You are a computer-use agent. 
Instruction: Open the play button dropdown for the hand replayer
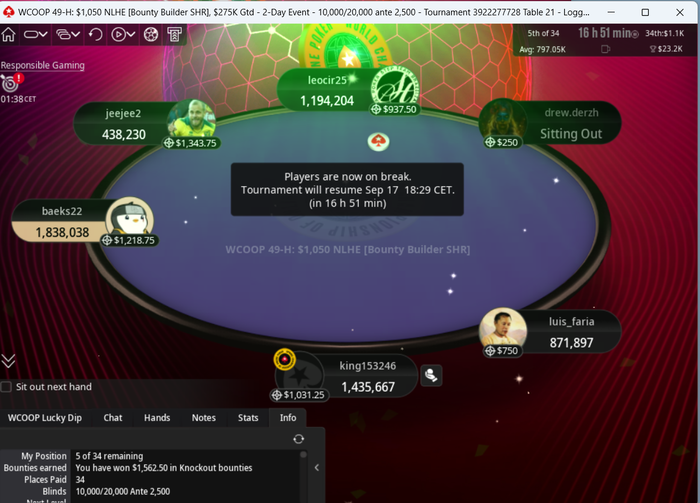click(x=123, y=34)
